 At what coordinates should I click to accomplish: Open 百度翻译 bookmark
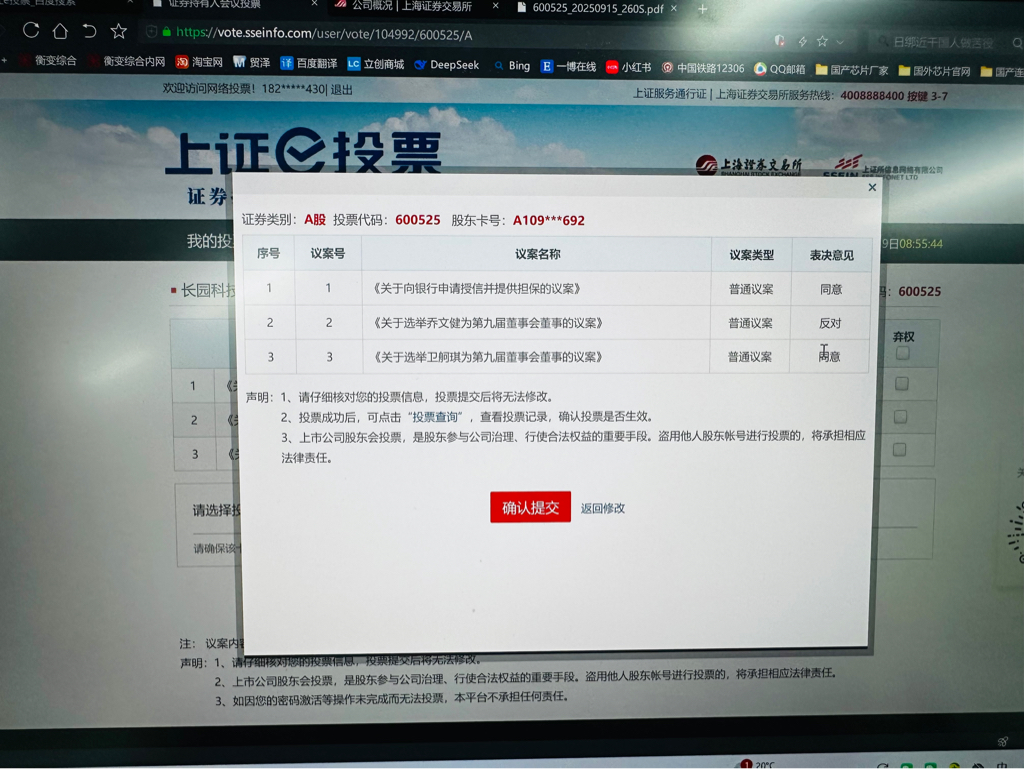tap(308, 63)
